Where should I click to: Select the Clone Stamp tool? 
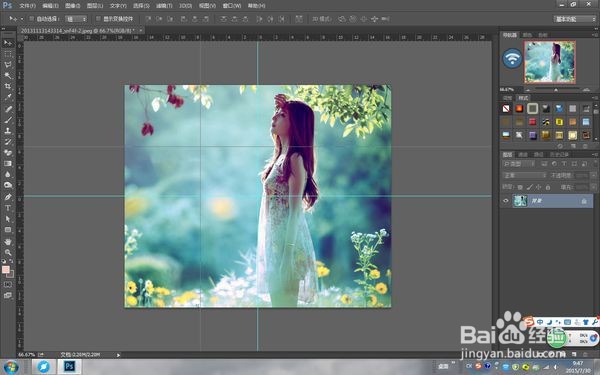click(x=8, y=130)
